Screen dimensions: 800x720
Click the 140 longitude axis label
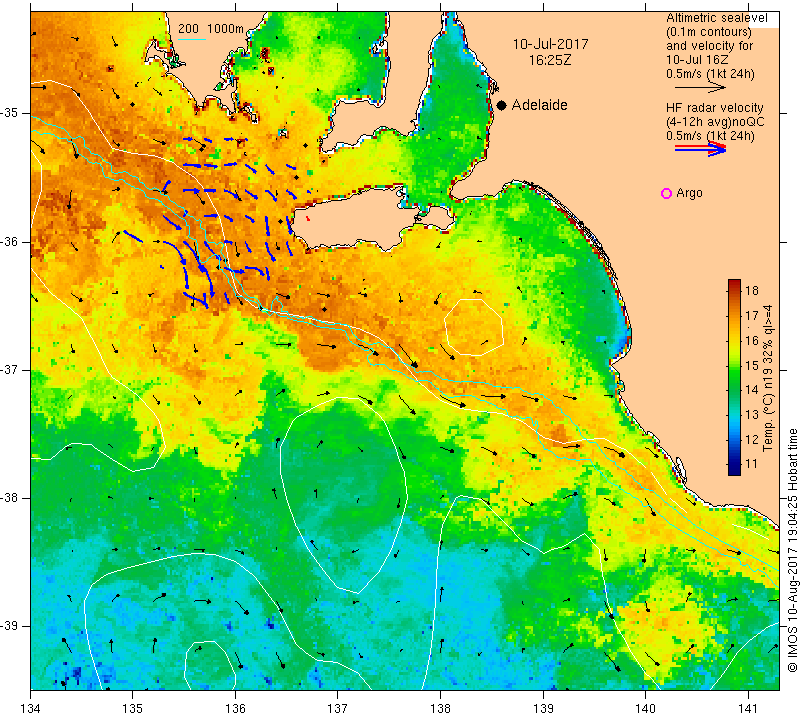coord(645,709)
